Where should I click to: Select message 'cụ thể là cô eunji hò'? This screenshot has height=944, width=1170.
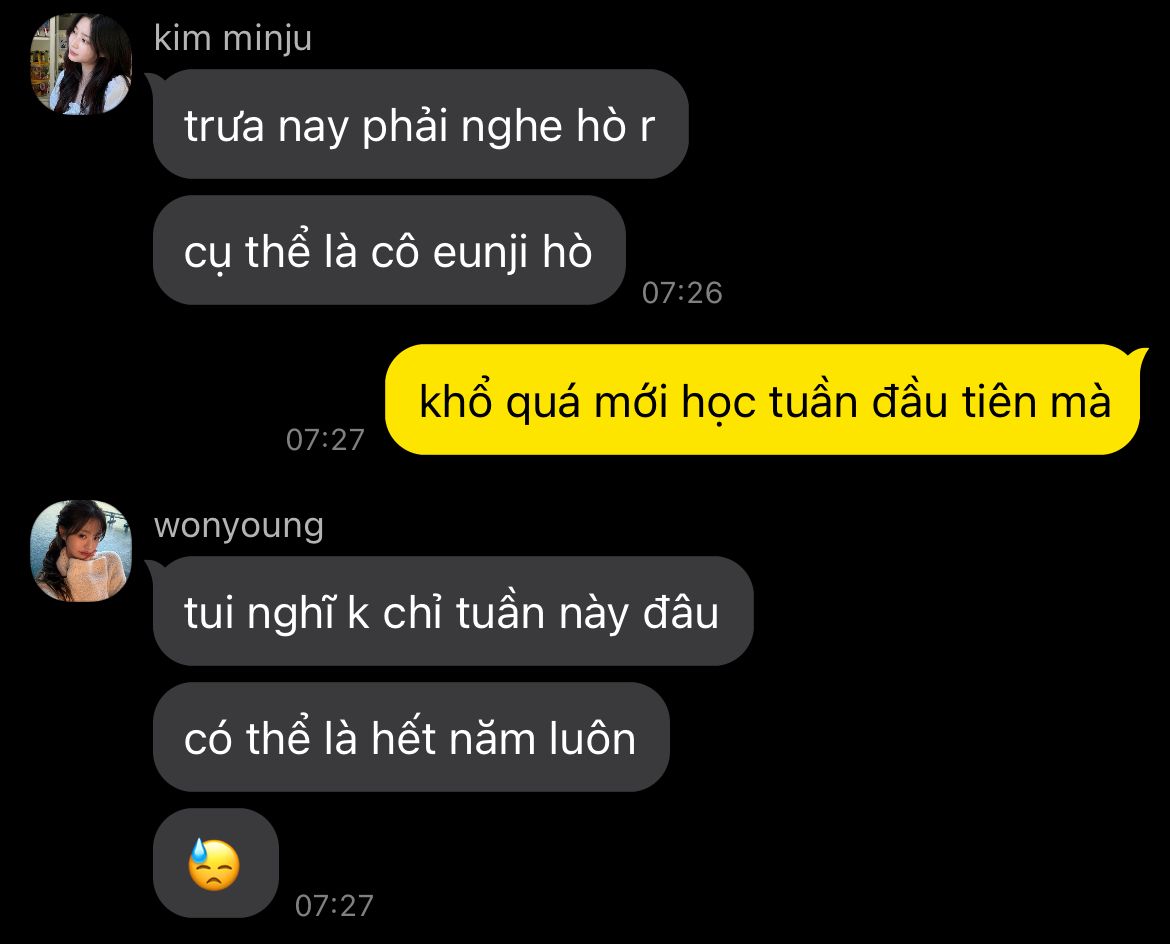point(389,250)
